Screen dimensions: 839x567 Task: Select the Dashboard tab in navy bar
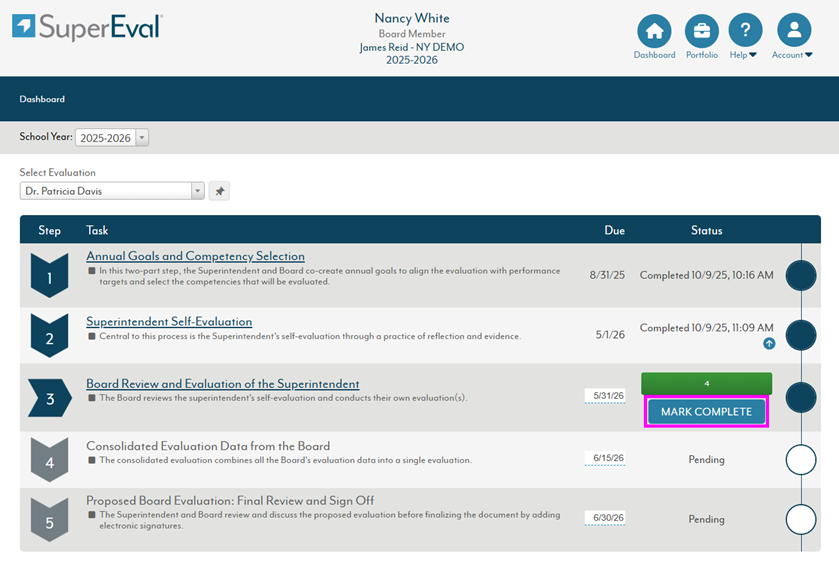point(42,100)
